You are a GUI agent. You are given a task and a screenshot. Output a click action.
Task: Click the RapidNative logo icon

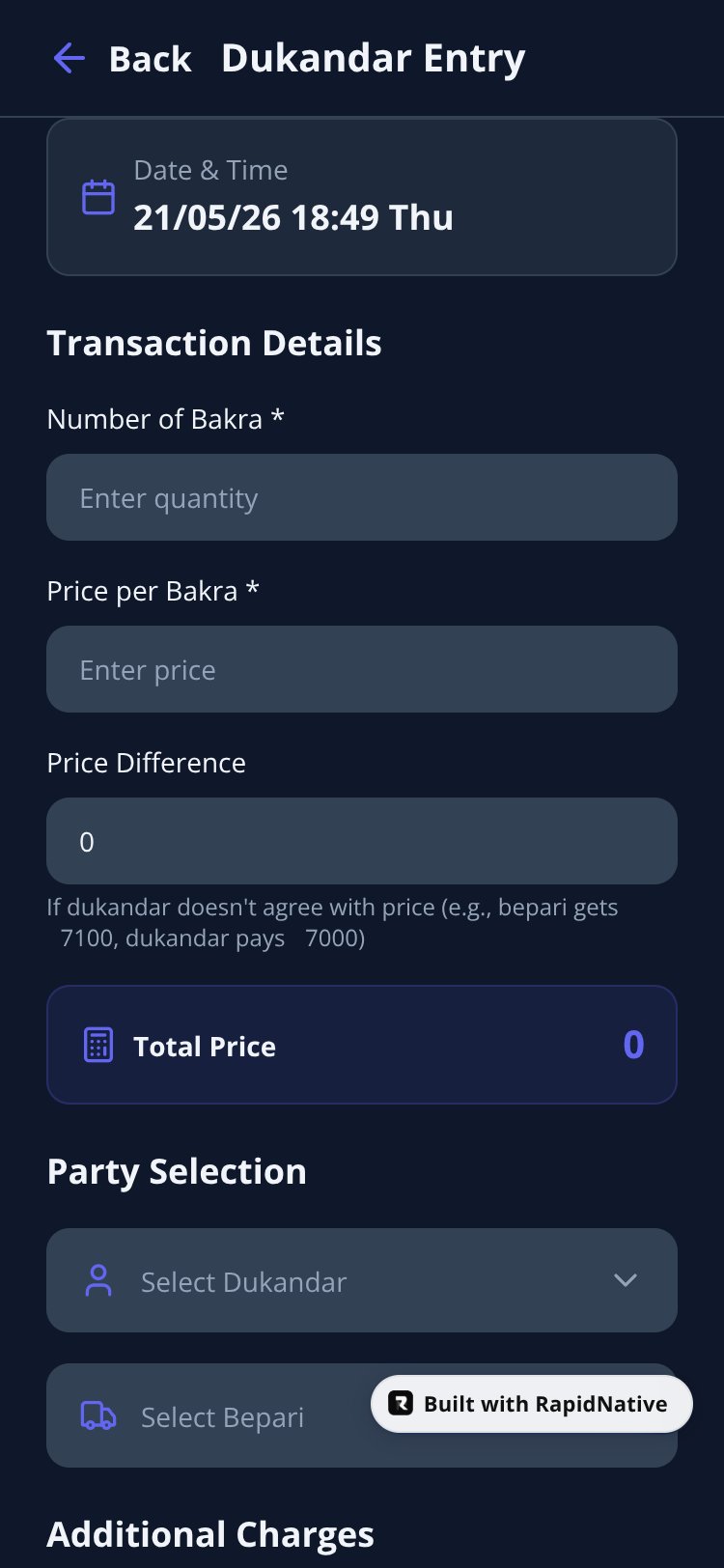(x=401, y=1403)
